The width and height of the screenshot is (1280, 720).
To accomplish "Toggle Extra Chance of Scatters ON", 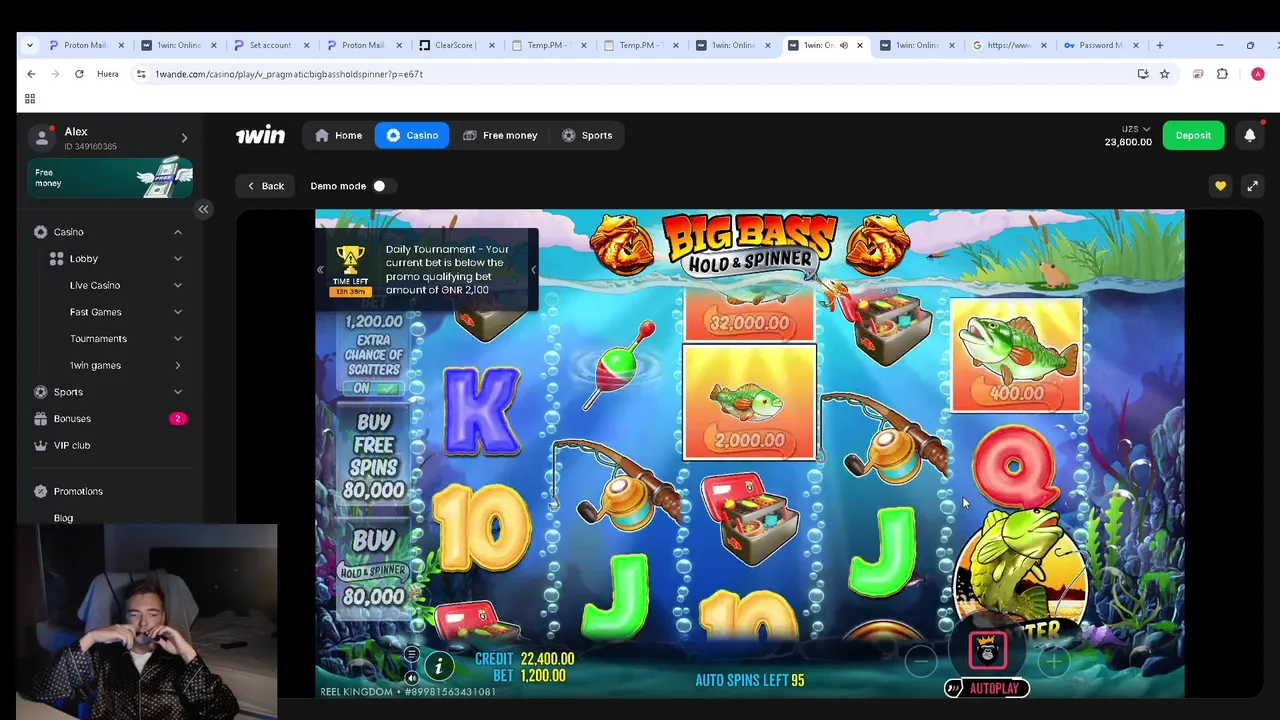I will (374, 388).
